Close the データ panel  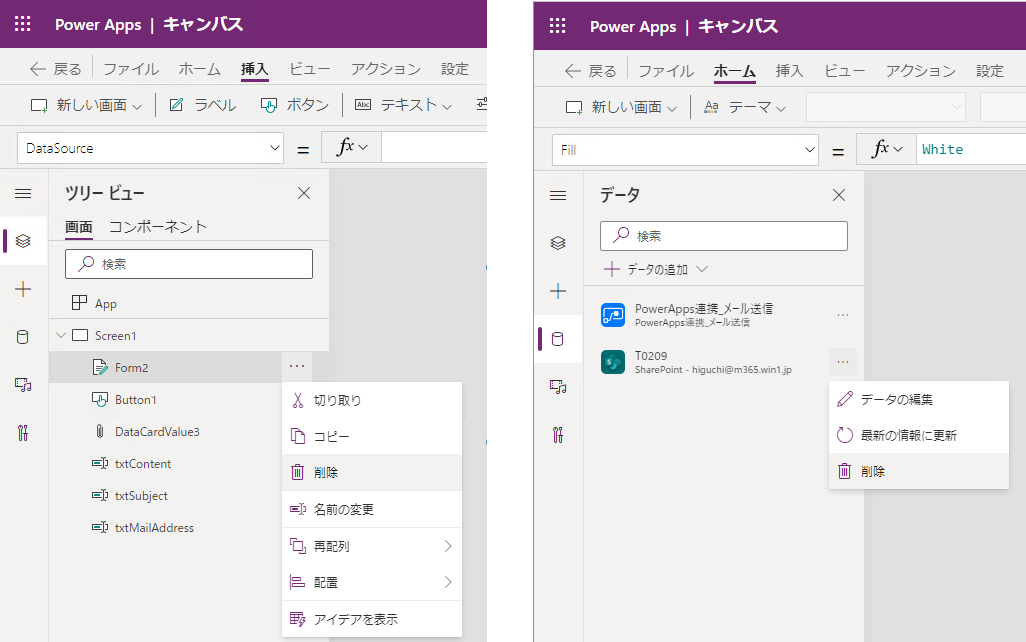tap(839, 195)
